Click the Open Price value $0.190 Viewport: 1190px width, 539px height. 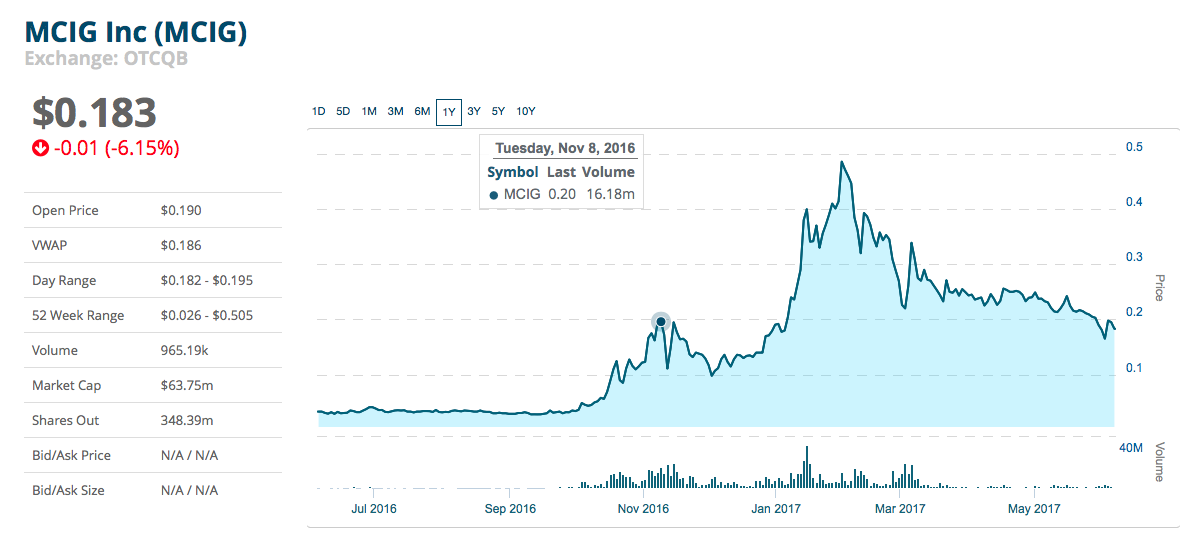click(181, 210)
